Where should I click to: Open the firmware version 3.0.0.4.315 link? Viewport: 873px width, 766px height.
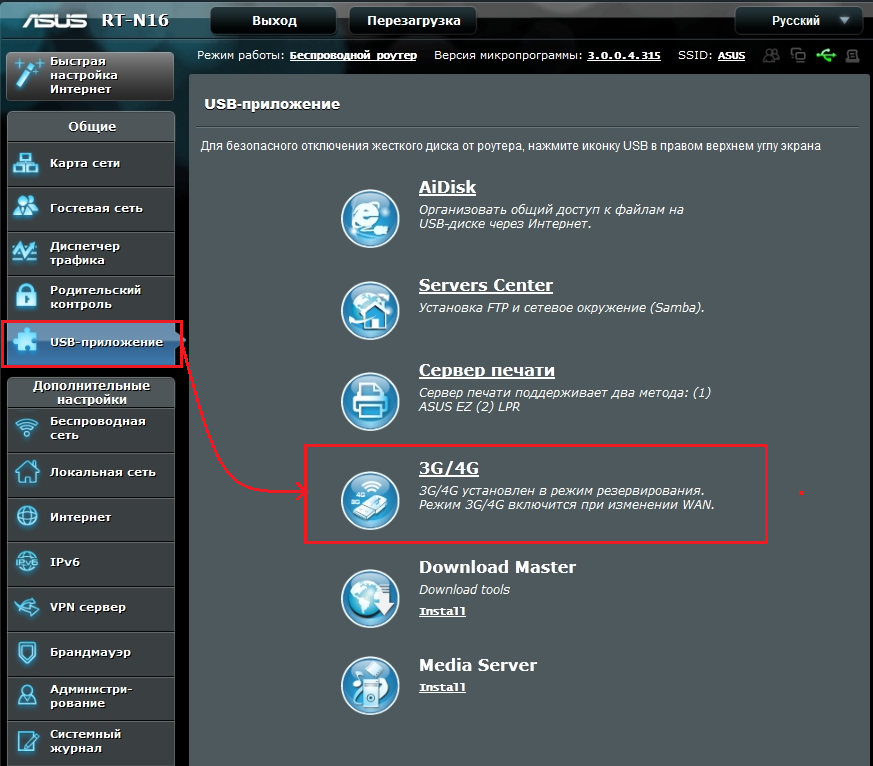[623, 56]
